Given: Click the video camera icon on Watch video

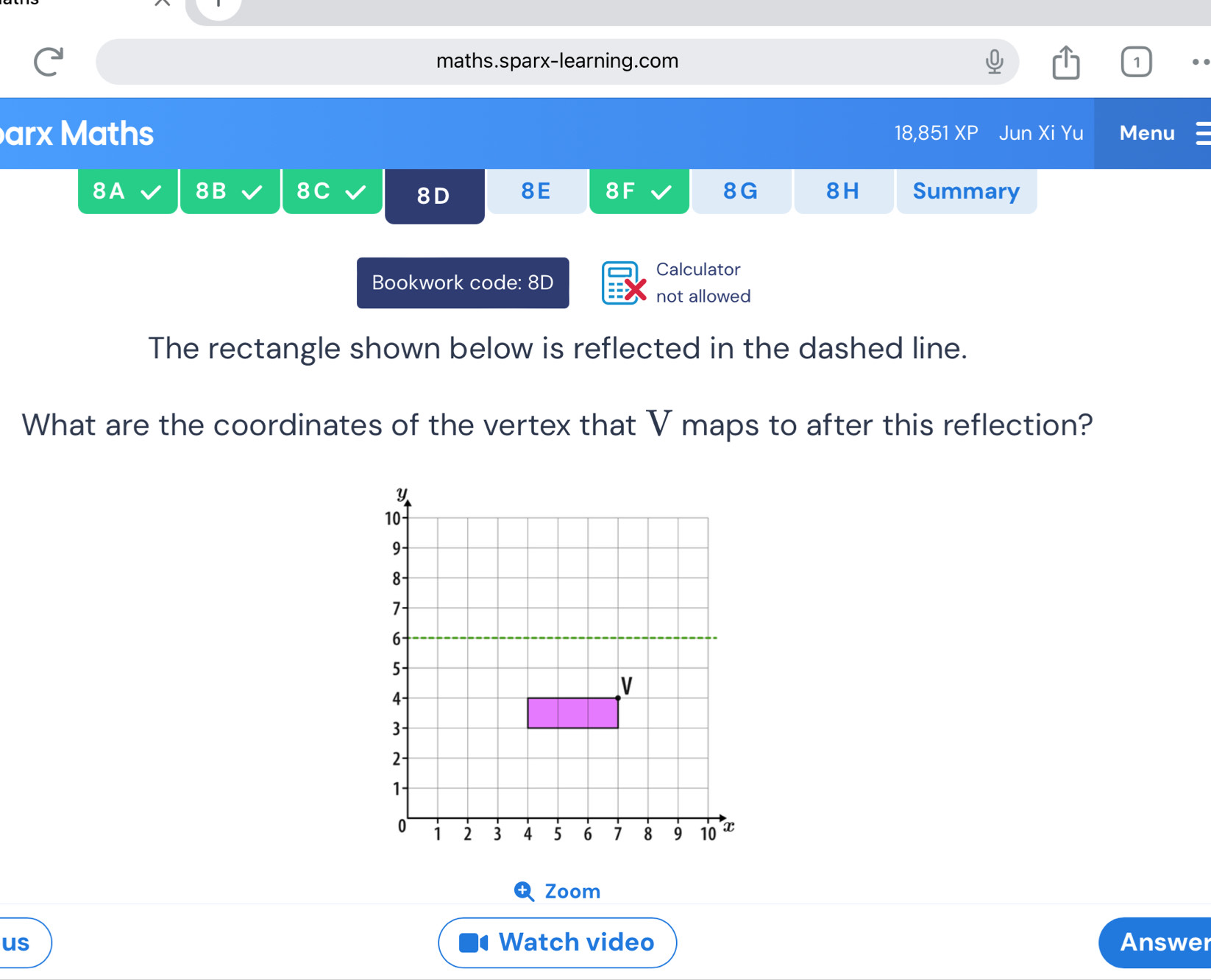Looking at the screenshot, I should [x=473, y=942].
